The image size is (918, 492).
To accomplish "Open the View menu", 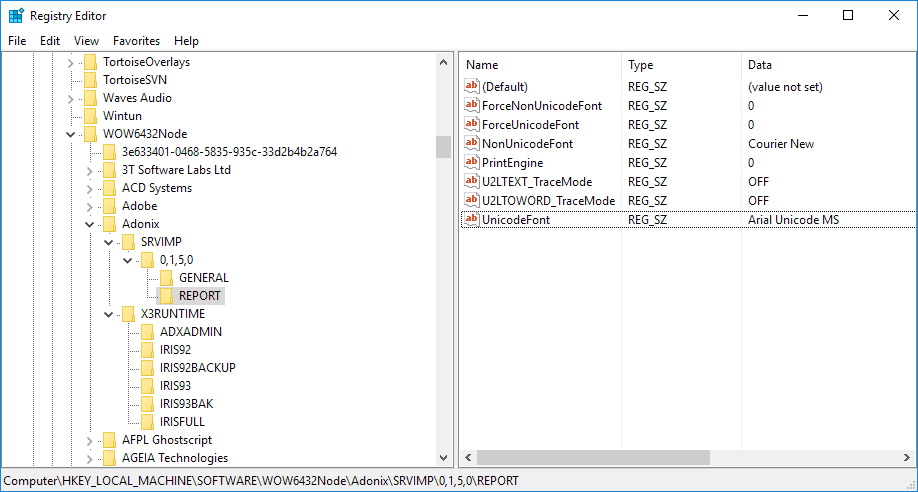I will (86, 41).
